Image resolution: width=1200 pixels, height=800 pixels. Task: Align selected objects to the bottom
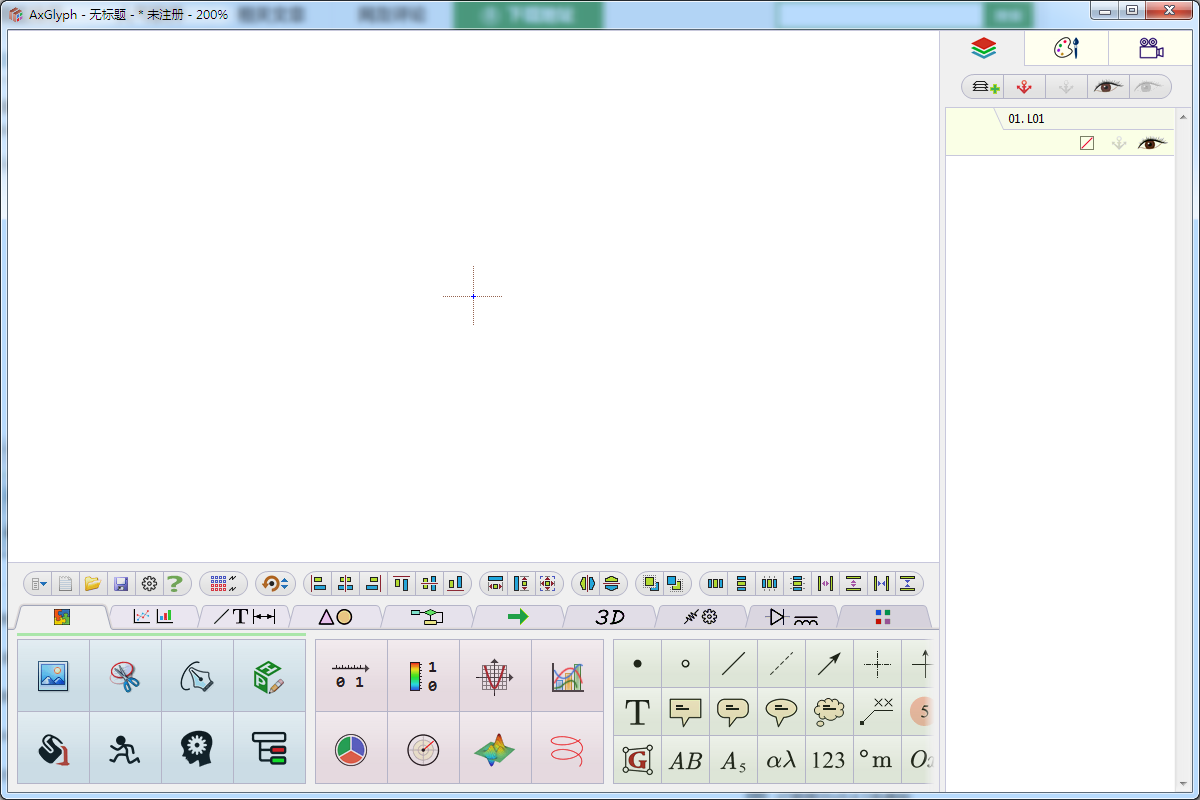coord(457,583)
